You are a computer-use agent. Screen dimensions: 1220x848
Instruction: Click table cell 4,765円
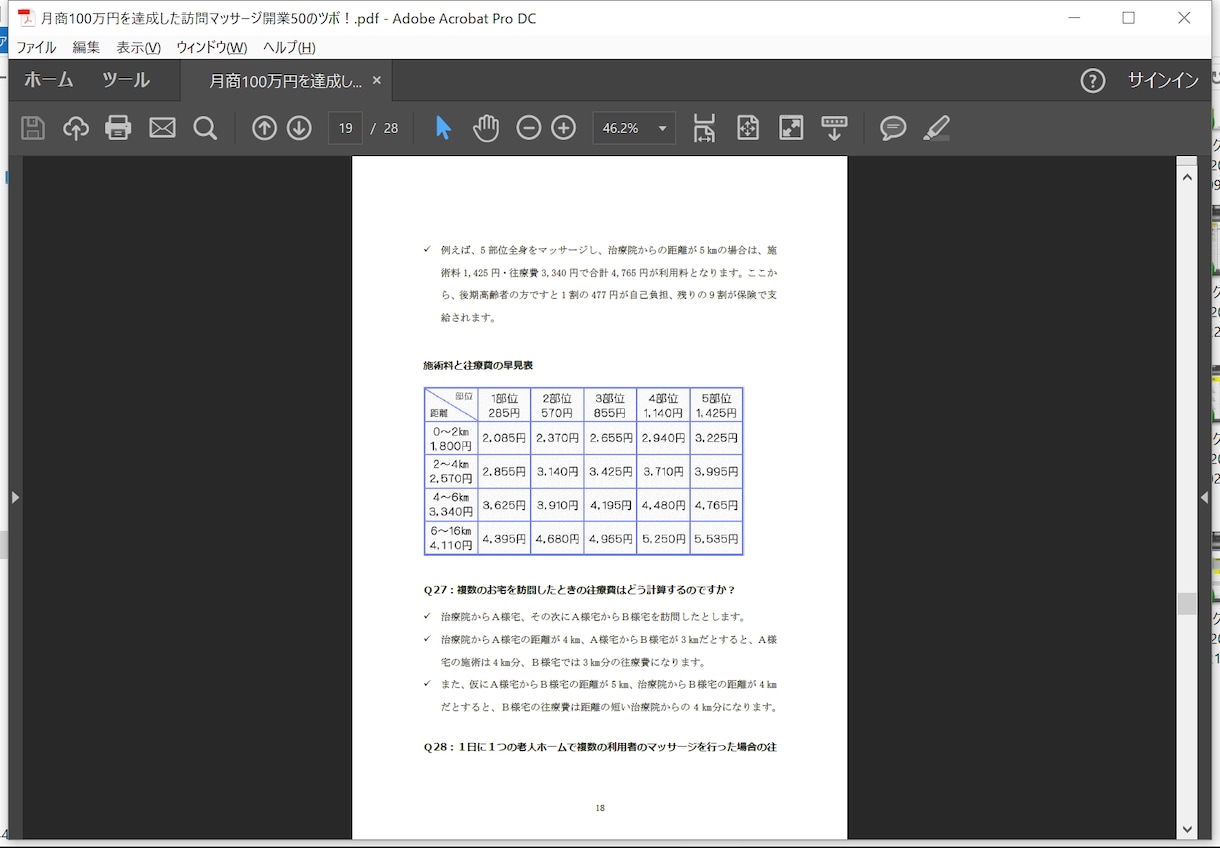716,505
